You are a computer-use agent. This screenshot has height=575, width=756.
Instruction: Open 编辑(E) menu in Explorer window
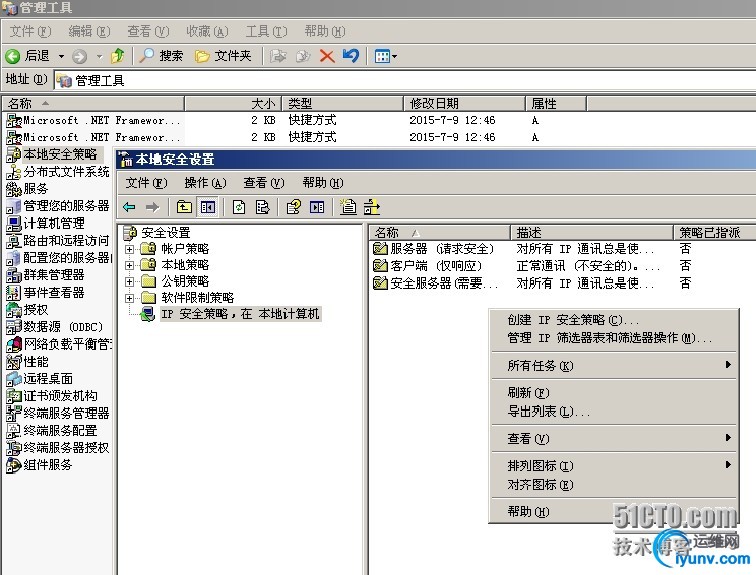[89, 31]
